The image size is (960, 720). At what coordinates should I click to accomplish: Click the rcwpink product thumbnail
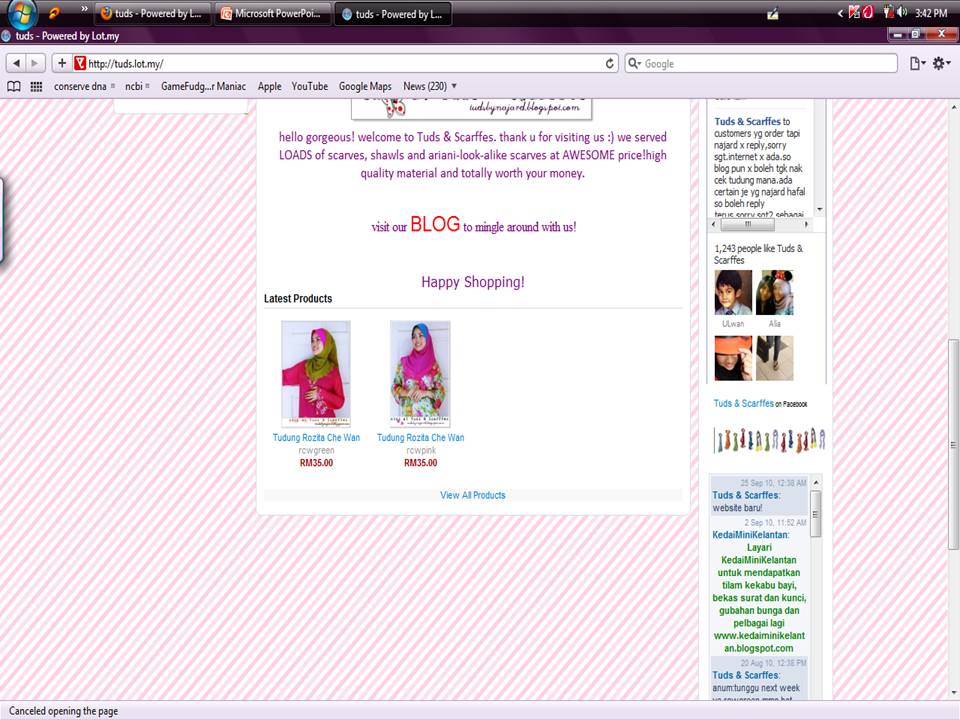(420, 373)
